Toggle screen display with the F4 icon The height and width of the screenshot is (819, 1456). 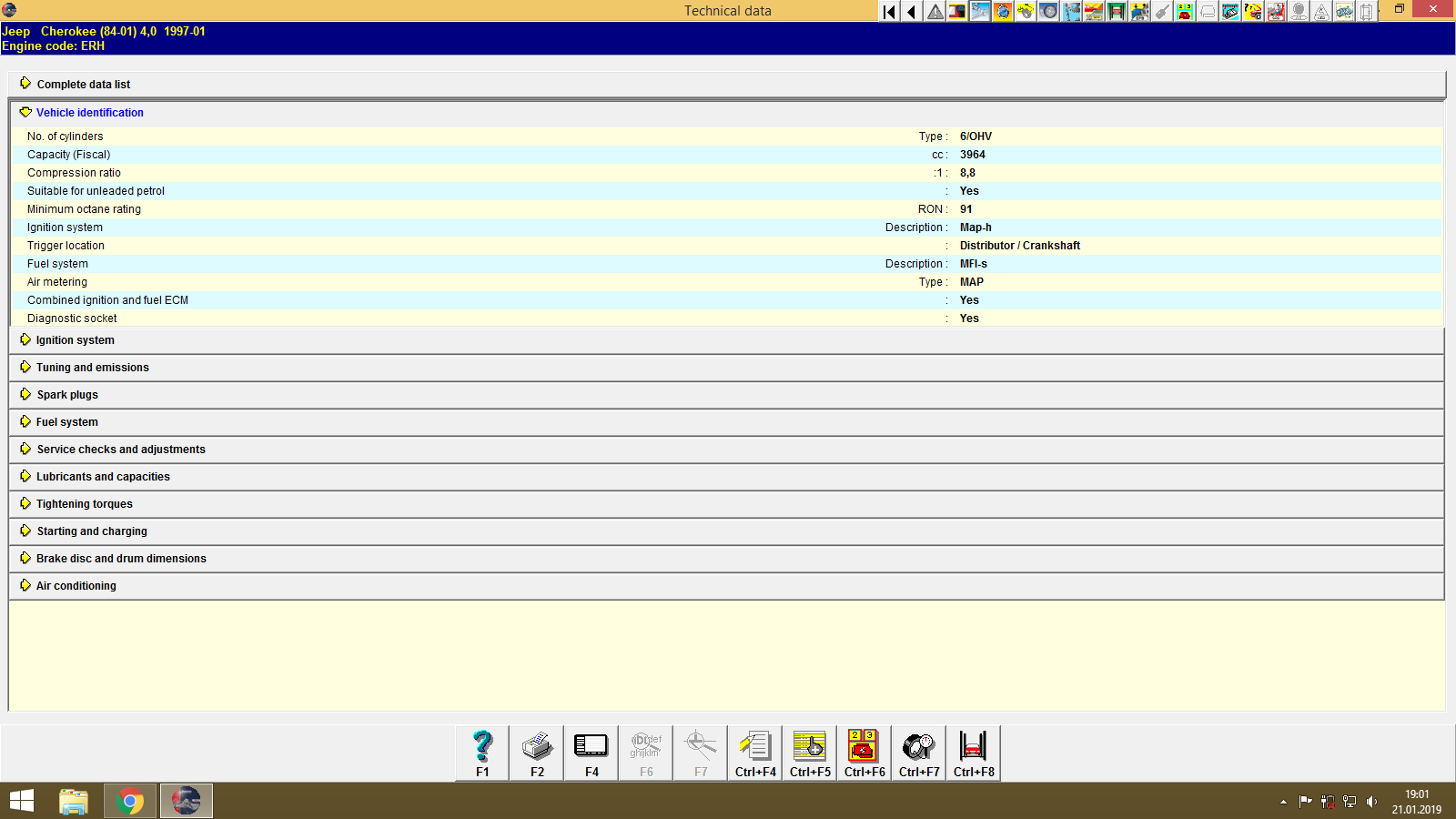click(x=591, y=753)
